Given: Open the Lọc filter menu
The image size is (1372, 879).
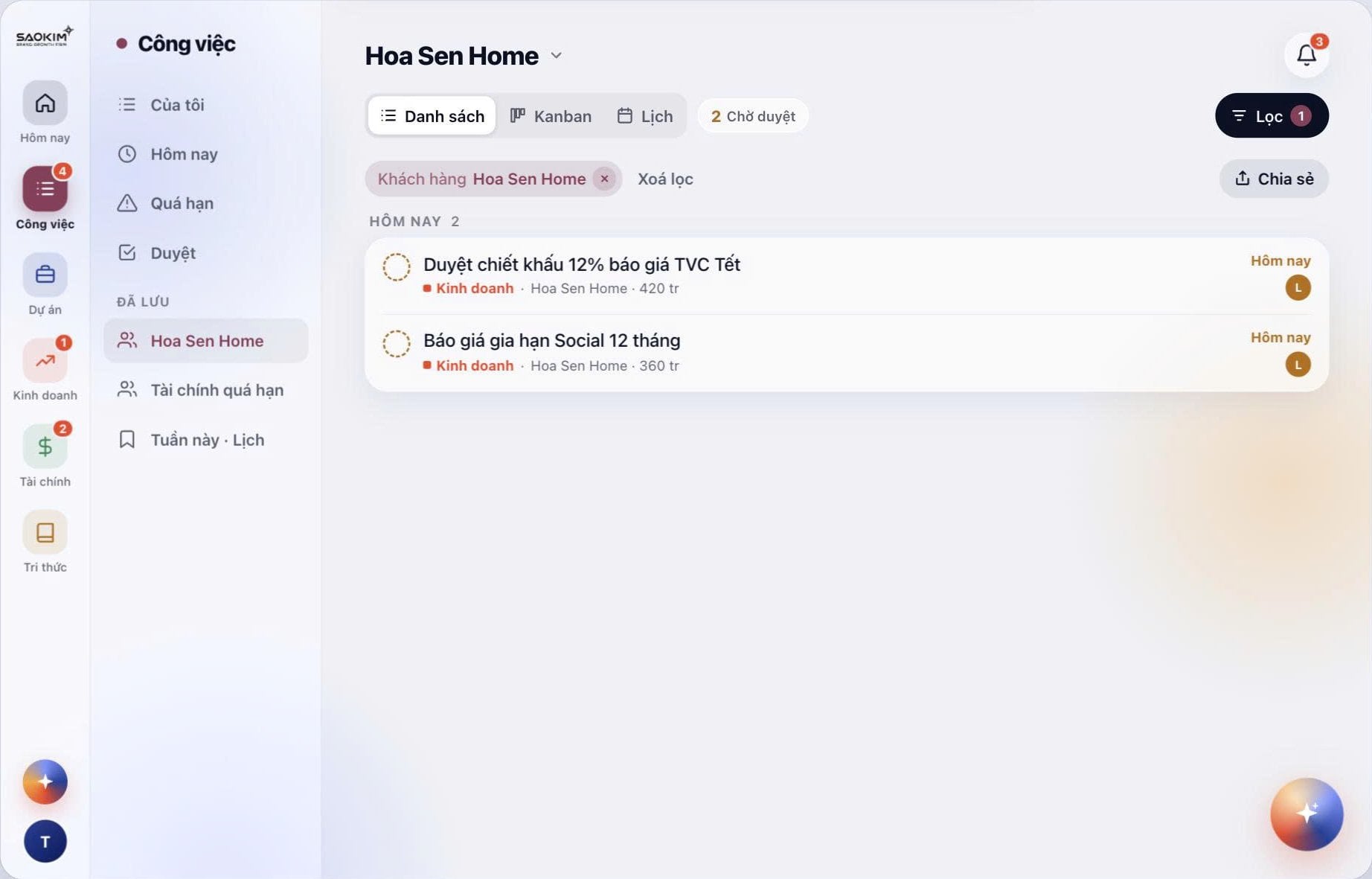Looking at the screenshot, I should (1272, 115).
